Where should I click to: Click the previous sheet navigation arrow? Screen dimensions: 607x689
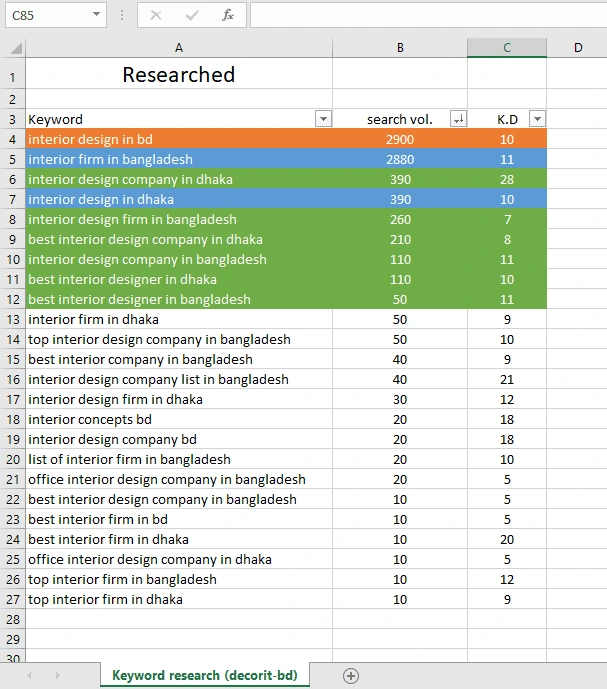tap(29, 676)
